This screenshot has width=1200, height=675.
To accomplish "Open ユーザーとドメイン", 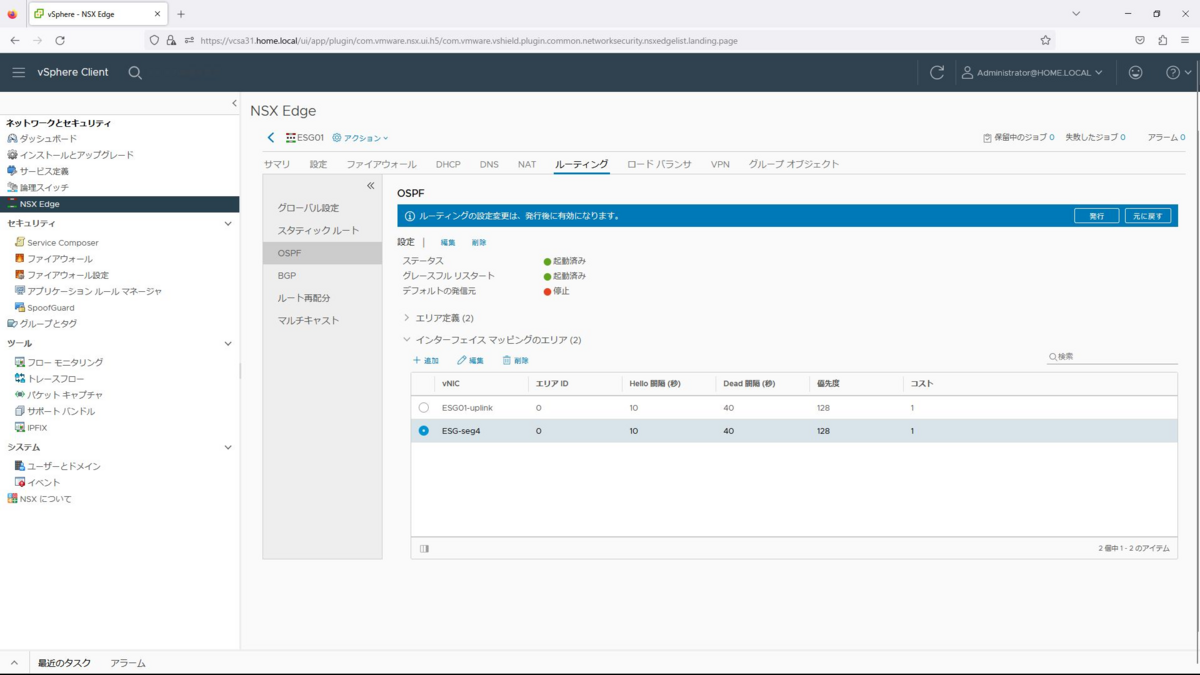I will [x=63, y=466].
